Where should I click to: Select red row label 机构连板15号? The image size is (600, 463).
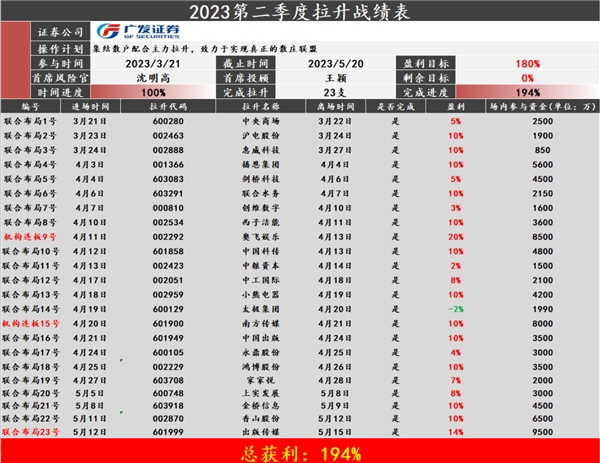point(31,324)
